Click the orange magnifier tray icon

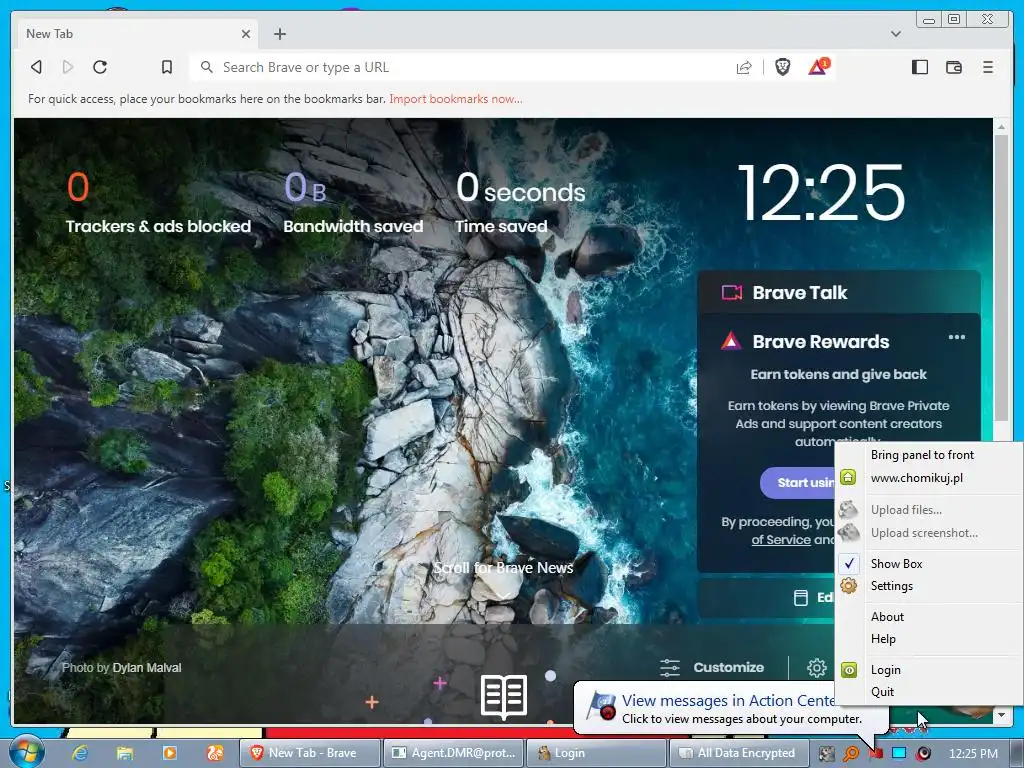click(x=850, y=754)
